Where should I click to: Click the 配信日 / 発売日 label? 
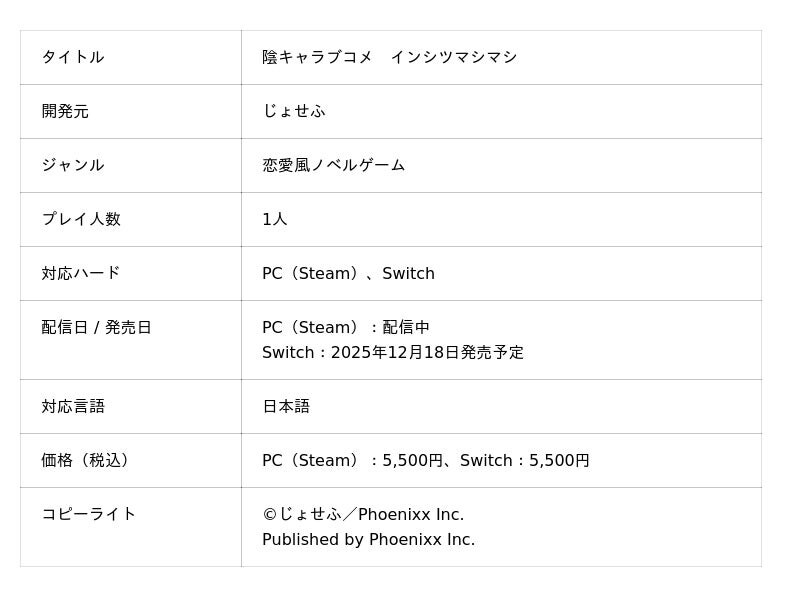click(96, 327)
